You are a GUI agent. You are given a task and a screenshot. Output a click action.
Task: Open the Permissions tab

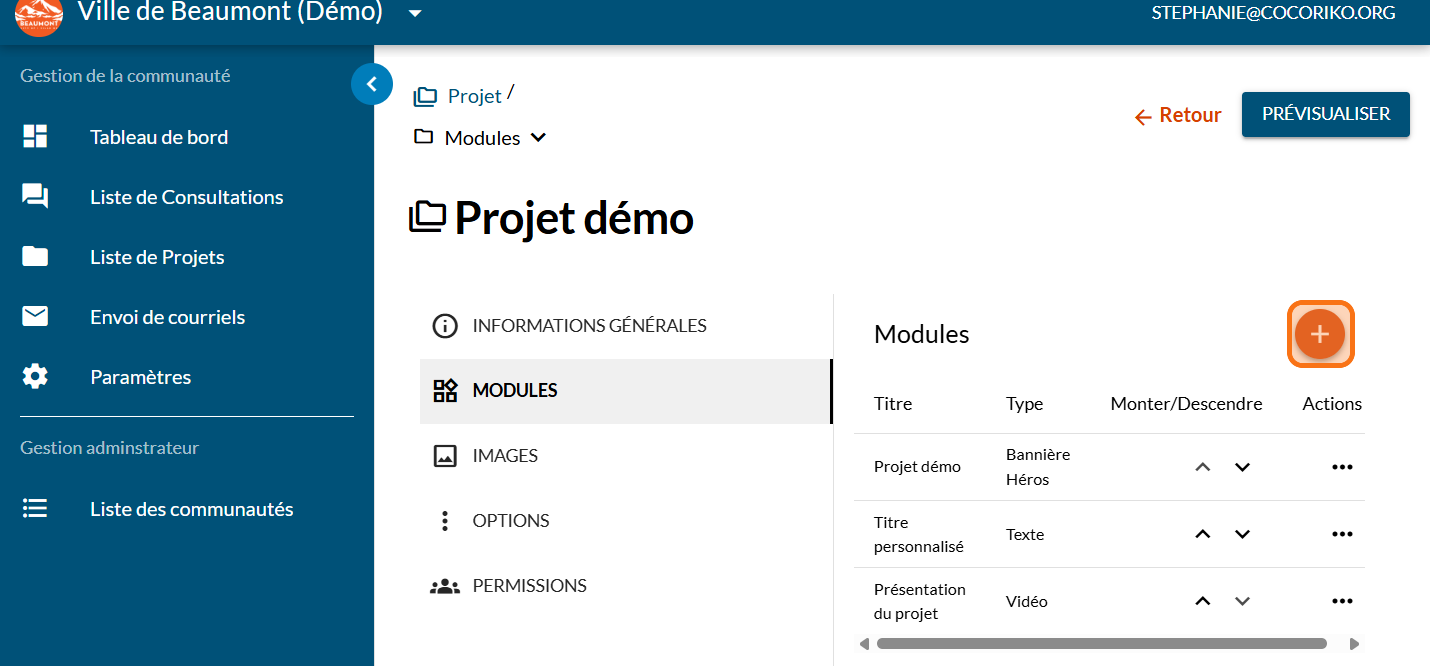pos(529,586)
